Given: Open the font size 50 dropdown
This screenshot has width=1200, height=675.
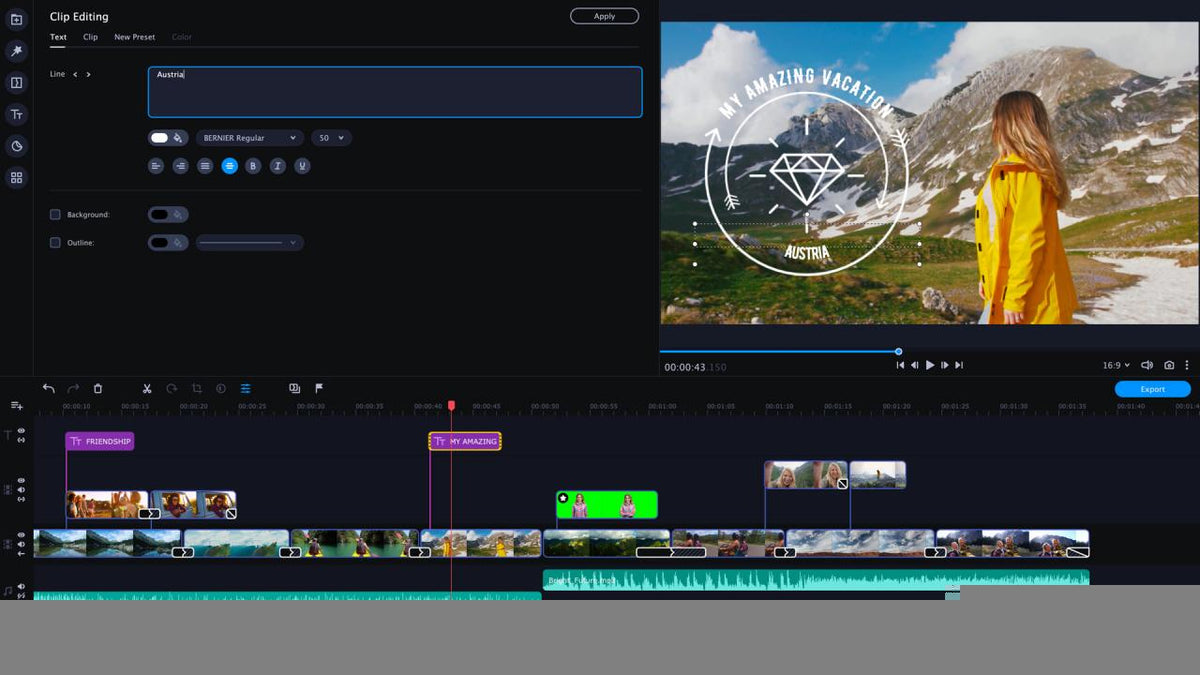Looking at the screenshot, I should coord(331,138).
